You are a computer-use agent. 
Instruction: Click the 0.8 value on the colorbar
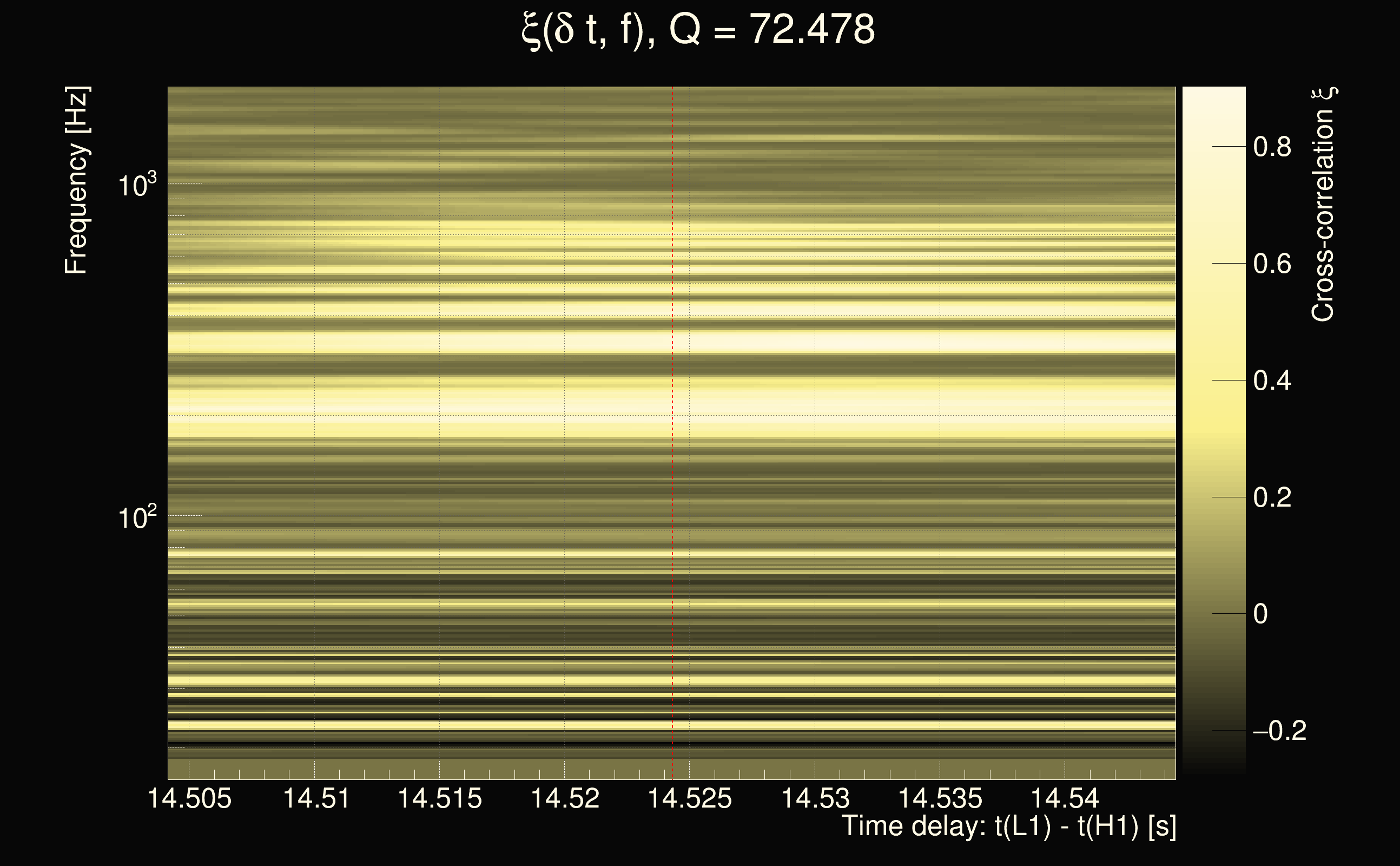(x=1272, y=147)
